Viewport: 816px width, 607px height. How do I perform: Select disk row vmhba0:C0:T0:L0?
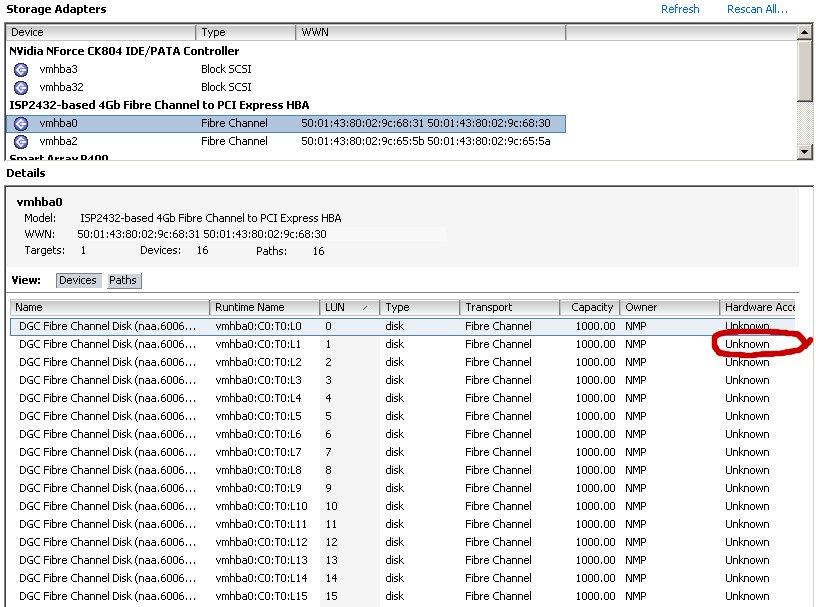[x=404, y=326]
